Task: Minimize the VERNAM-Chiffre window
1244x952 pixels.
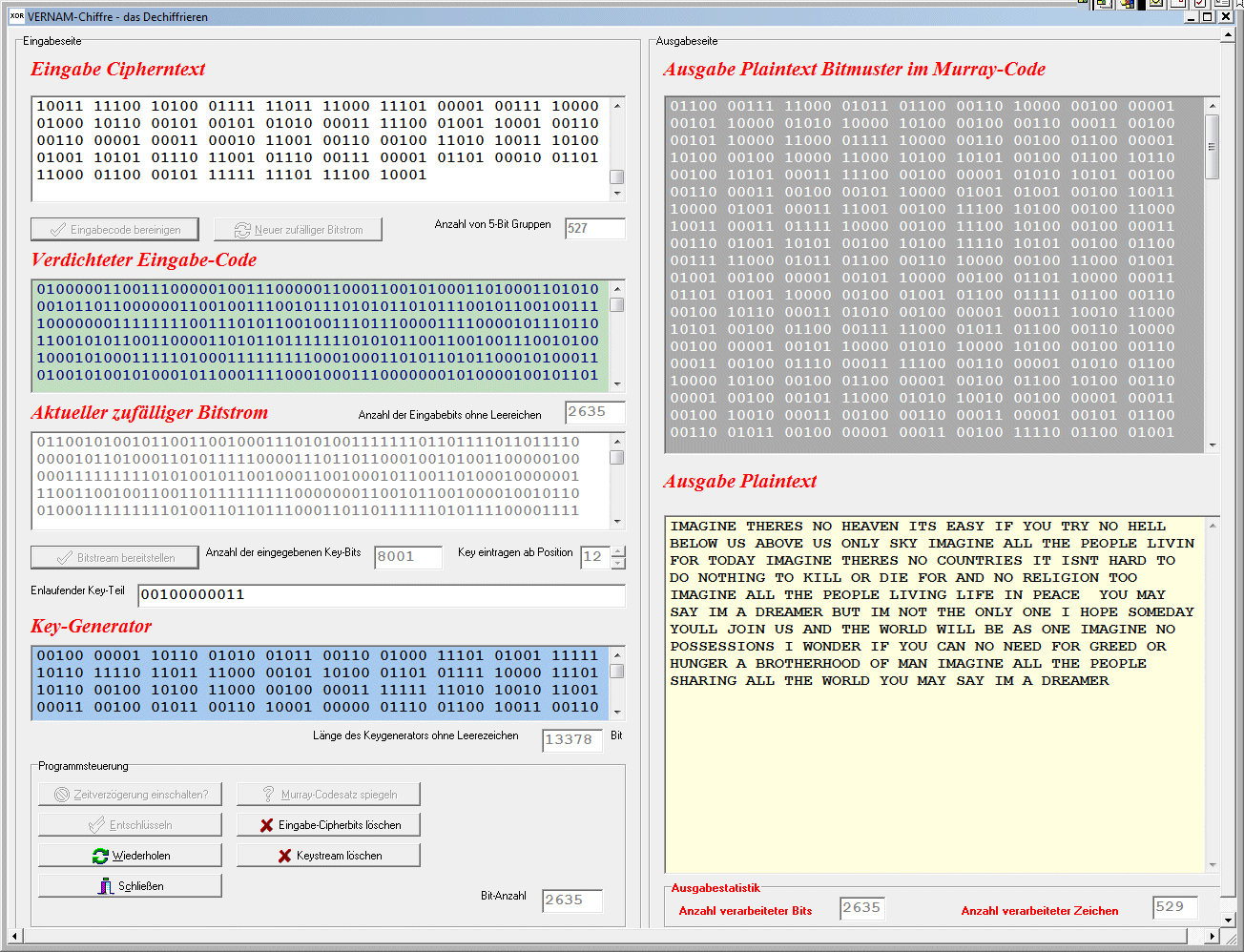Action: pyautogui.click(x=1192, y=16)
